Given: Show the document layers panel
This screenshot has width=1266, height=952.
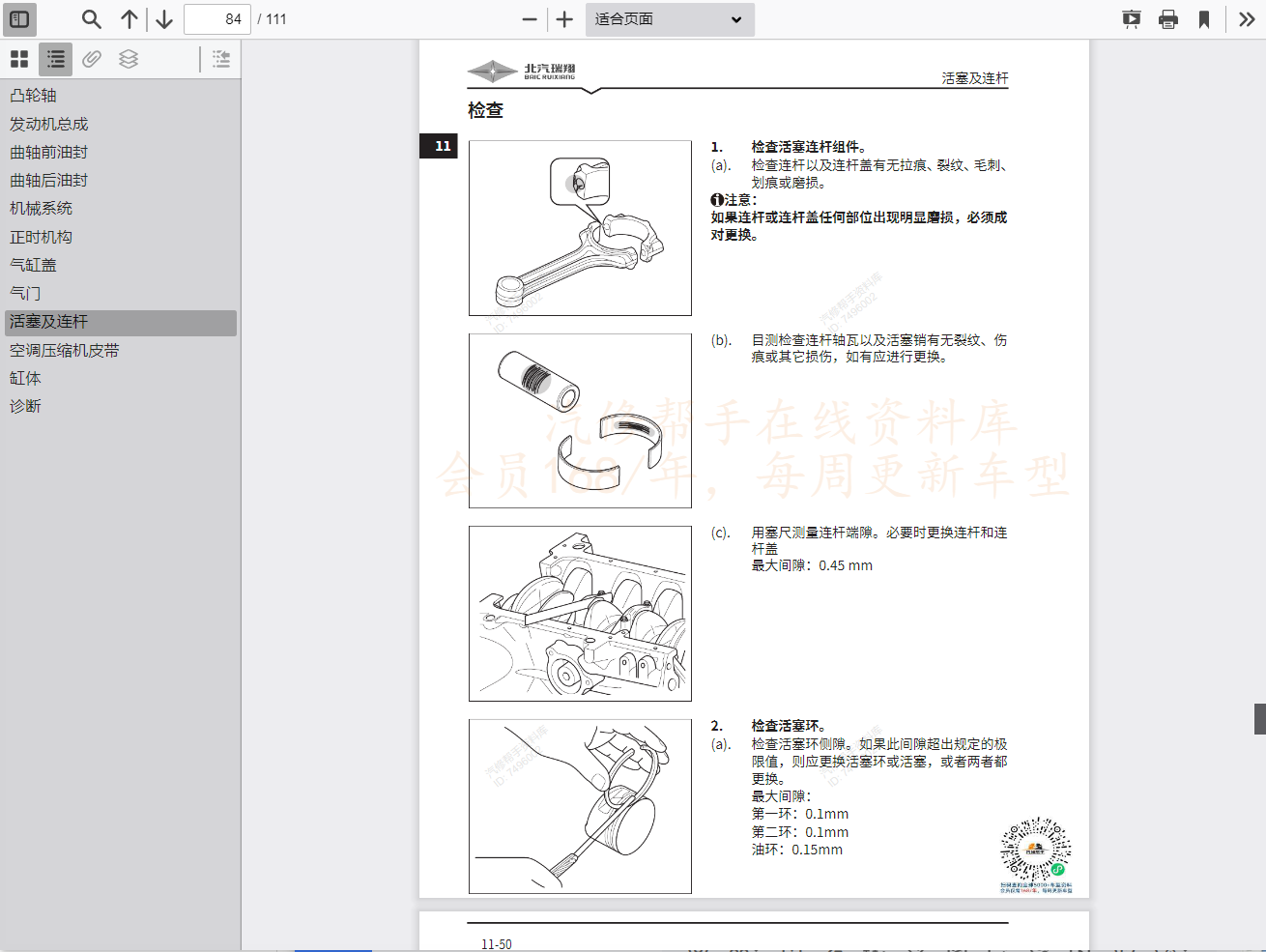Looking at the screenshot, I should [129, 59].
